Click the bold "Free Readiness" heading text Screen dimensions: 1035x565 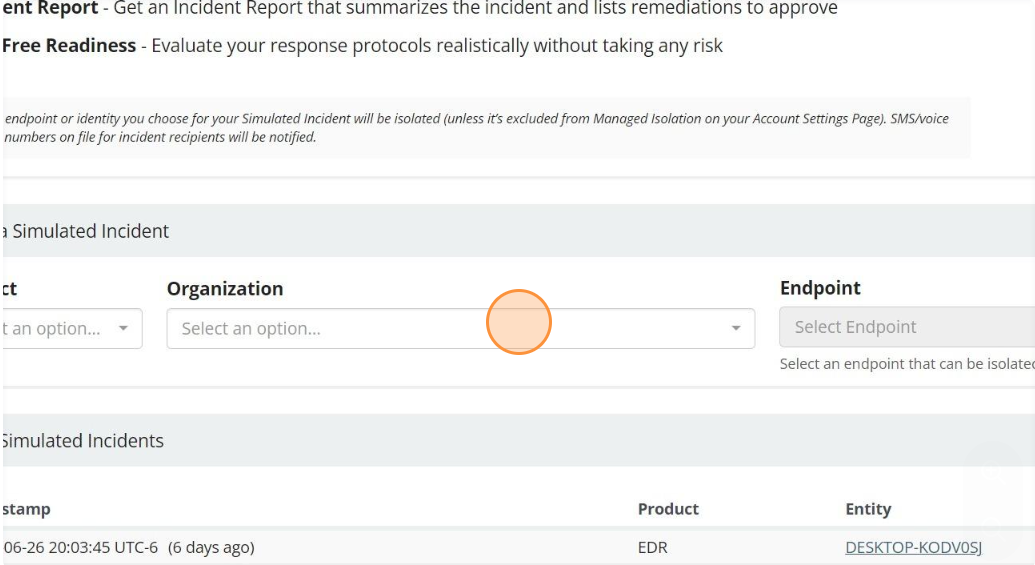[x=69, y=46]
